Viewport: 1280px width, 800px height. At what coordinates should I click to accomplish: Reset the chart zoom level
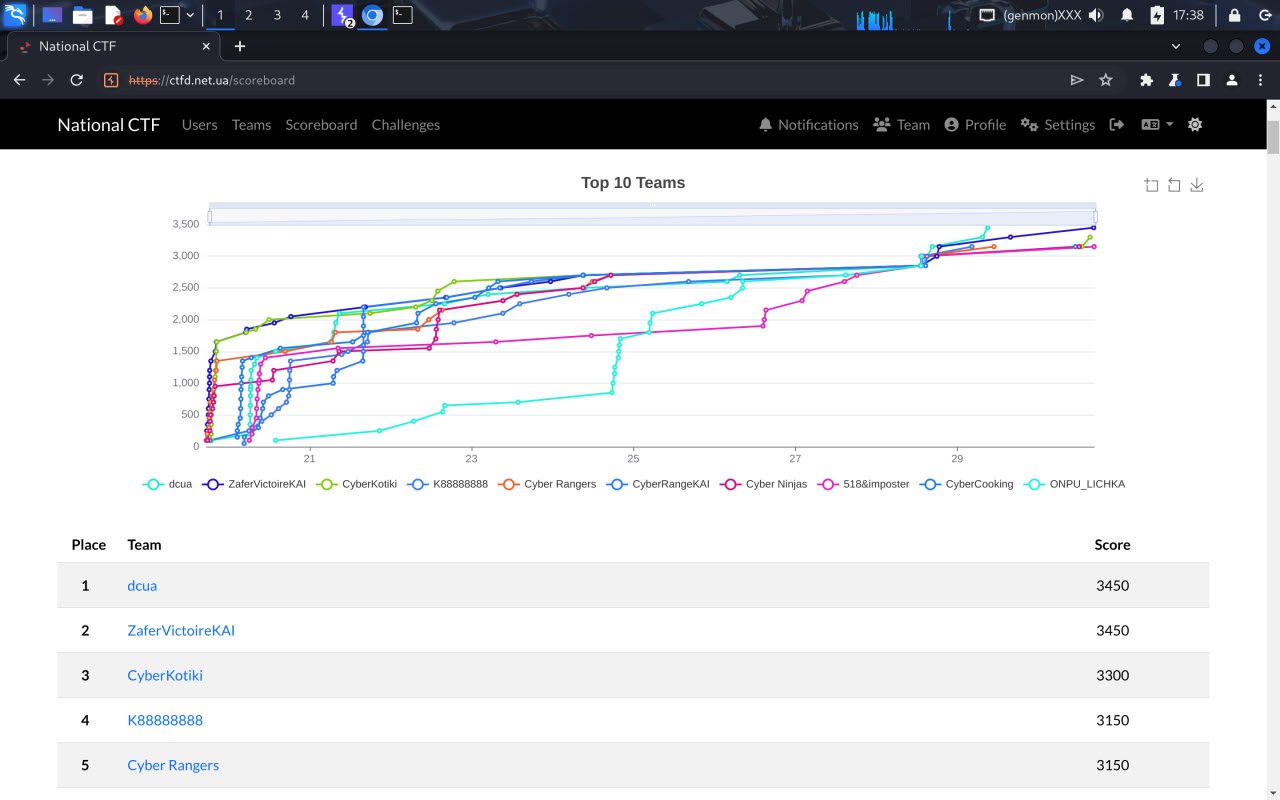click(x=1174, y=185)
